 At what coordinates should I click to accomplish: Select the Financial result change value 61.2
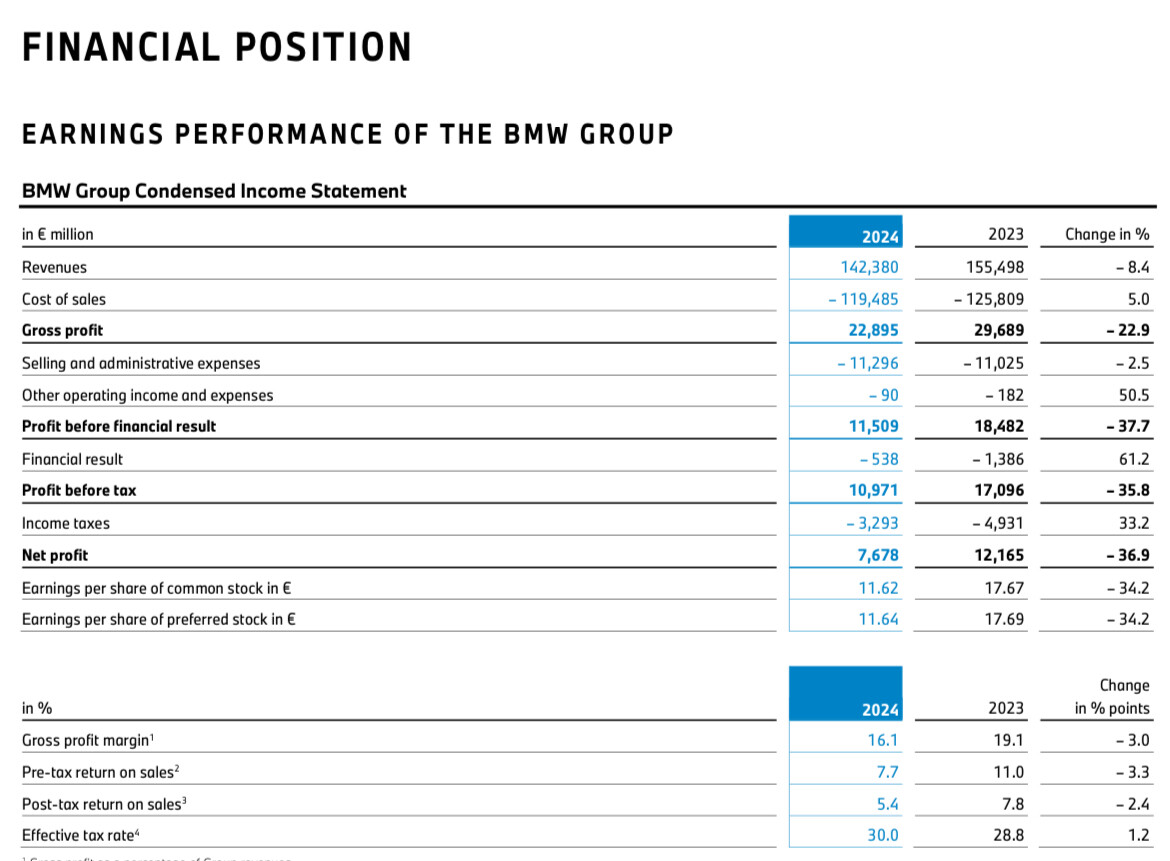pyautogui.click(x=1134, y=459)
